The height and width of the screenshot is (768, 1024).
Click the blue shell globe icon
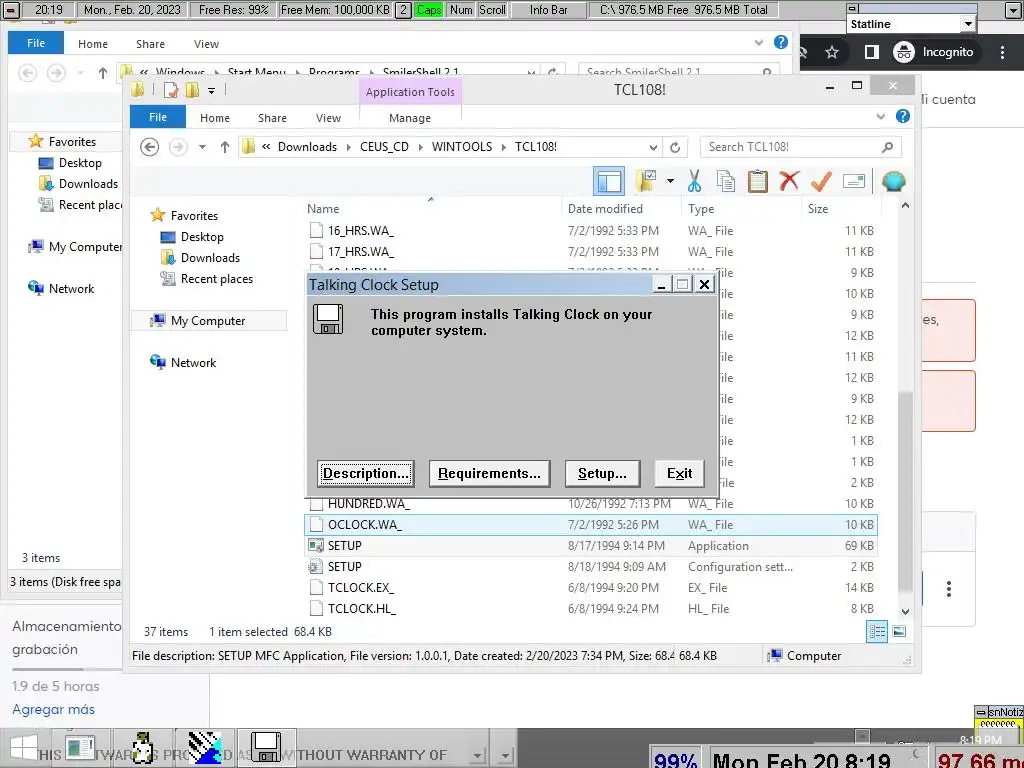(x=893, y=181)
